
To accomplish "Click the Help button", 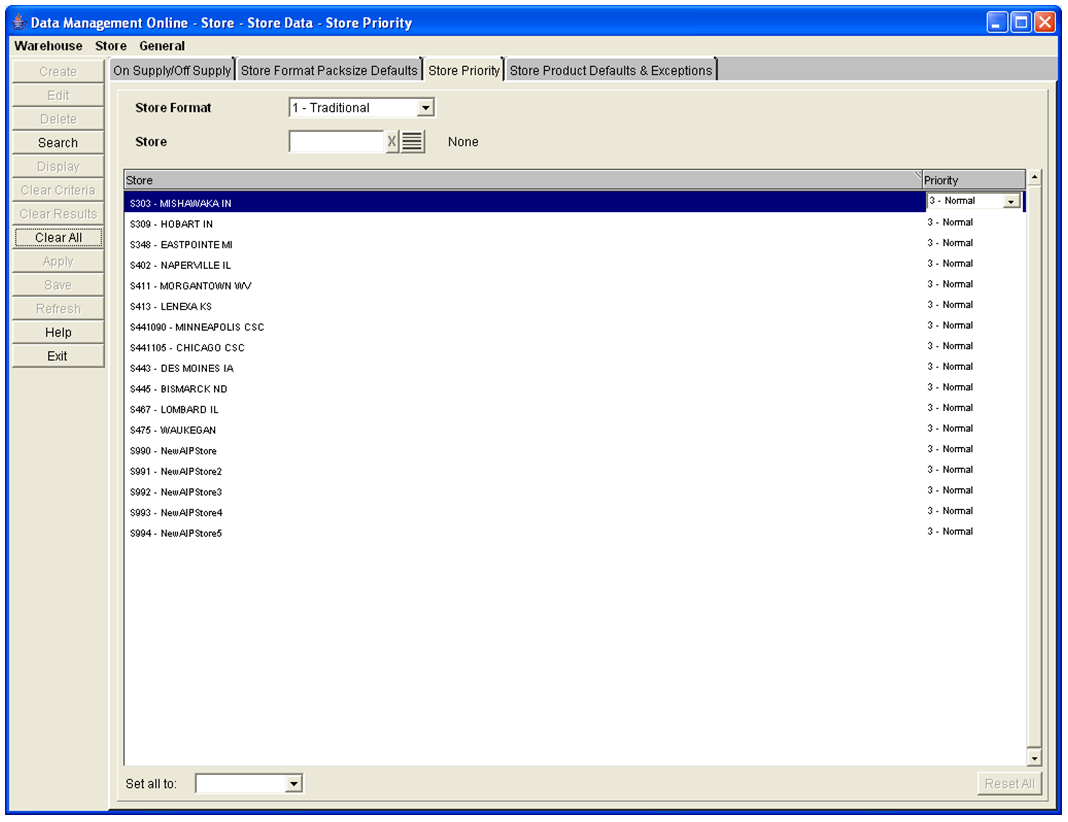I will coord(57,332).
